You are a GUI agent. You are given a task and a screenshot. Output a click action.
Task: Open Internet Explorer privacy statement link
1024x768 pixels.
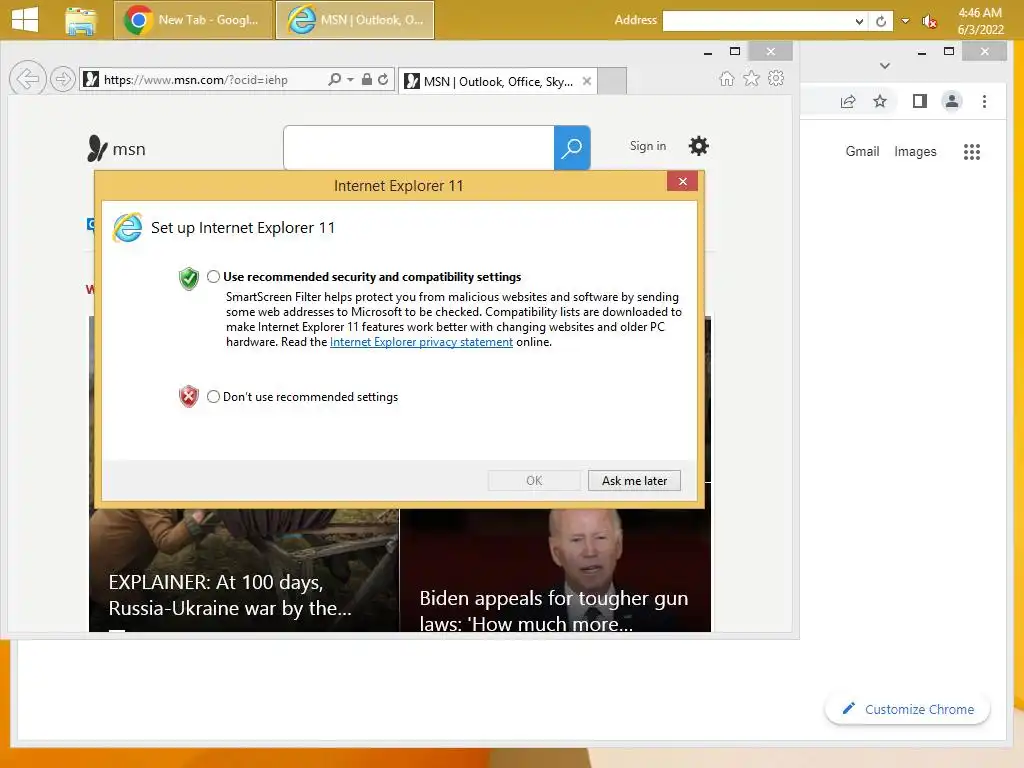(x=421, y=342)
